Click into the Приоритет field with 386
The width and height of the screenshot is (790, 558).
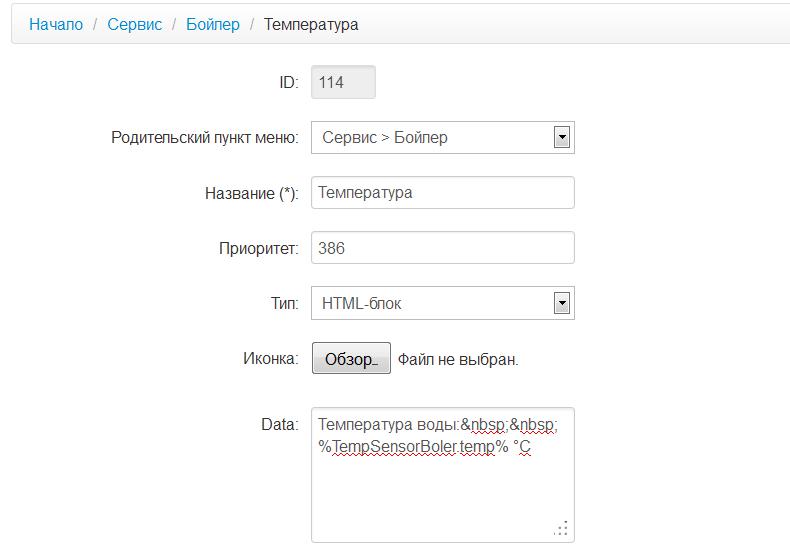(443, 248)
